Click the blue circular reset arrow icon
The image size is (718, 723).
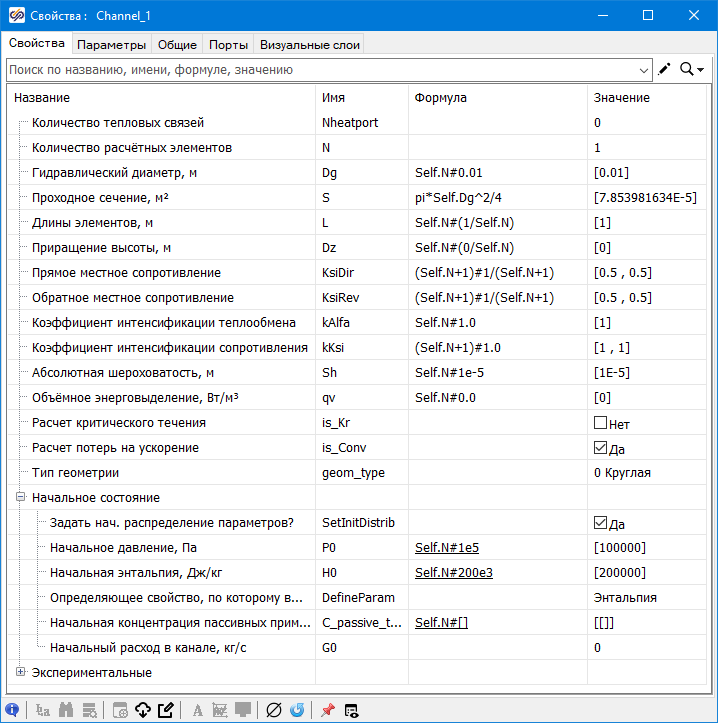[x=297, y=710]
